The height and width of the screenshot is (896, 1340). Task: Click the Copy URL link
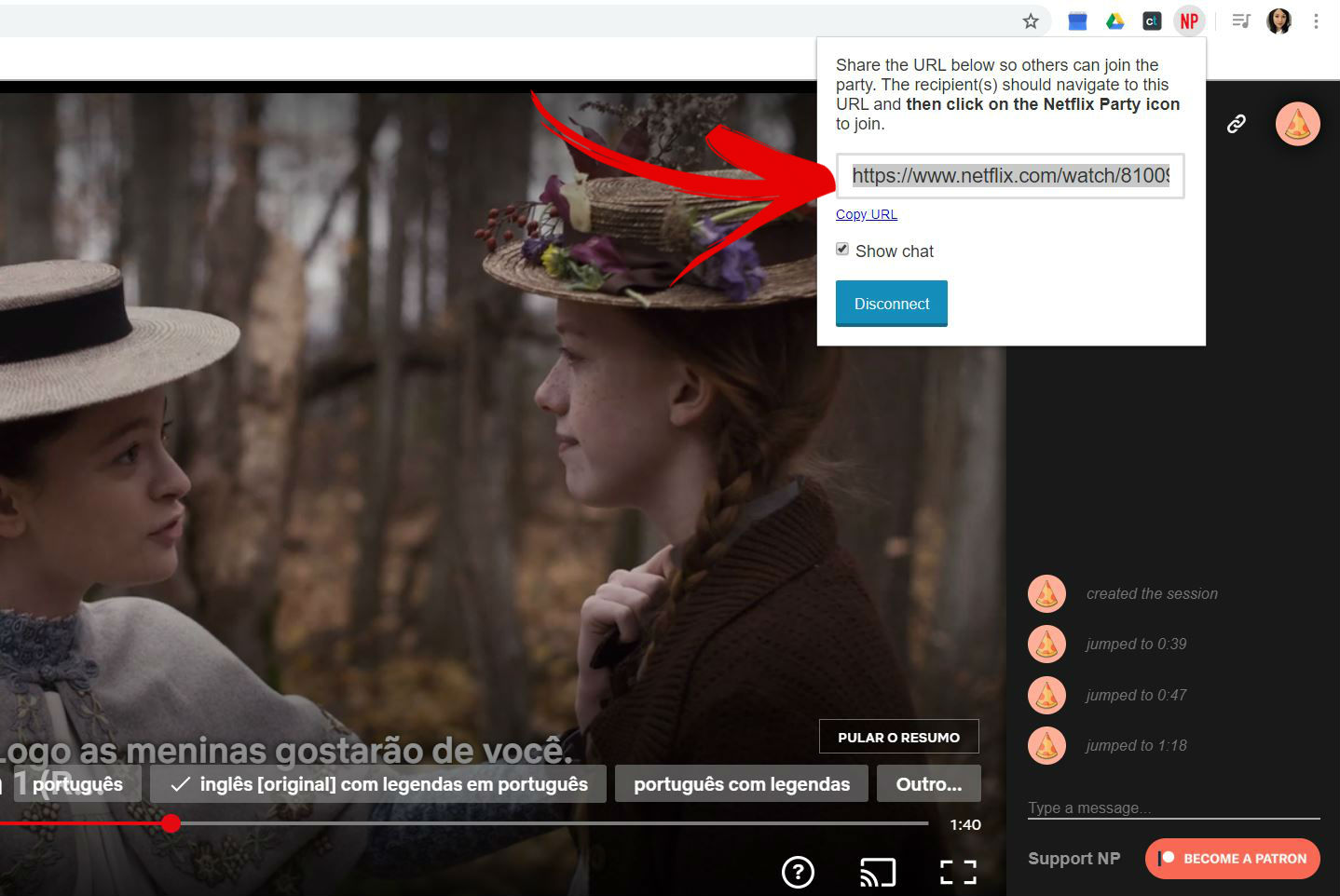click(867, 214)
